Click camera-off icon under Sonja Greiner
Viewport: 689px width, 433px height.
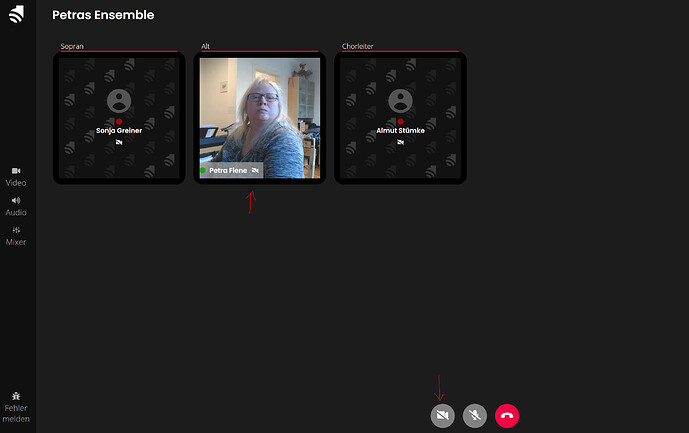(119, 142)
